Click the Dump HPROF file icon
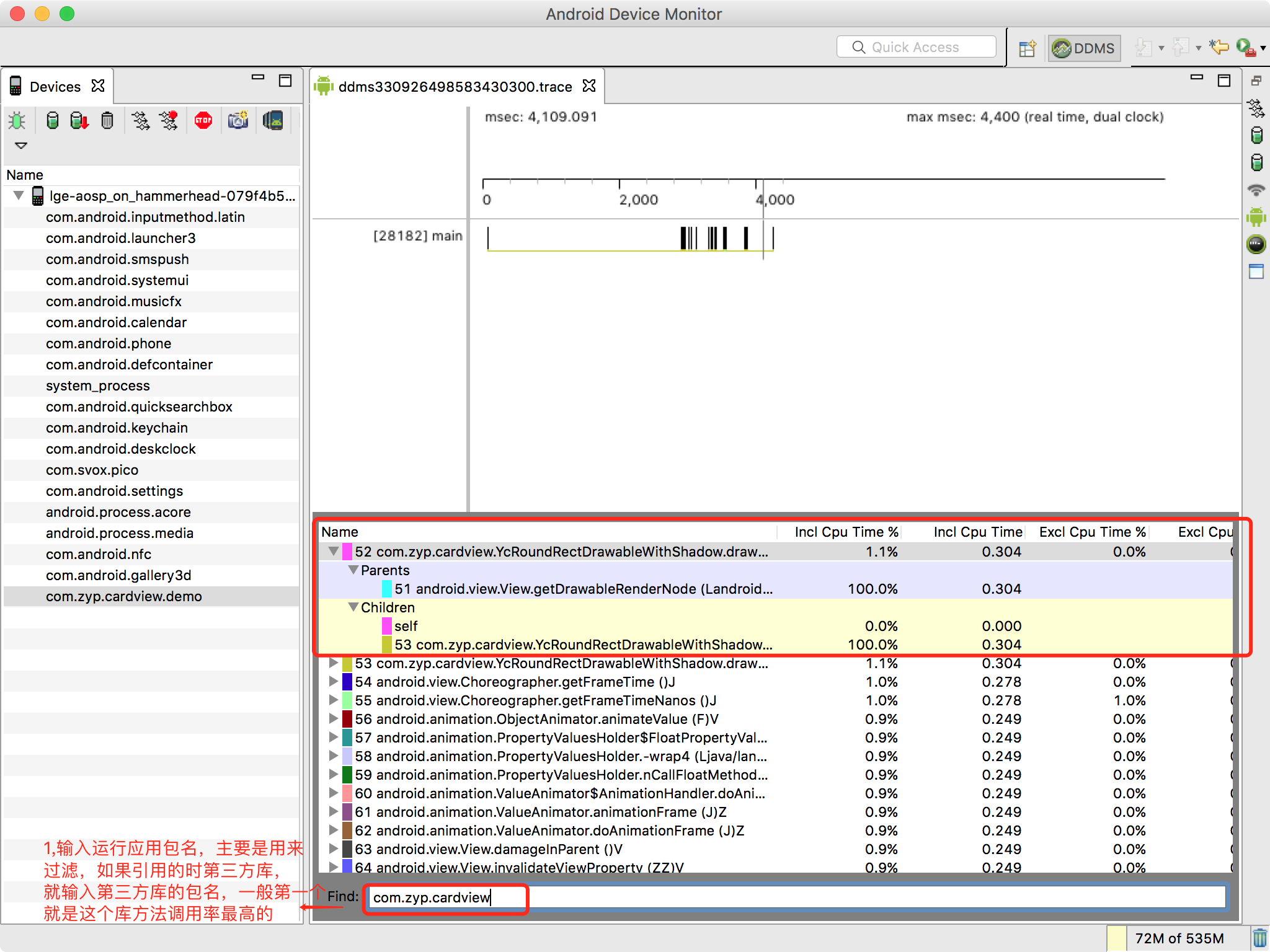Image resolution: width=1270 pixels, height=952 pixels. pos(79,120)
